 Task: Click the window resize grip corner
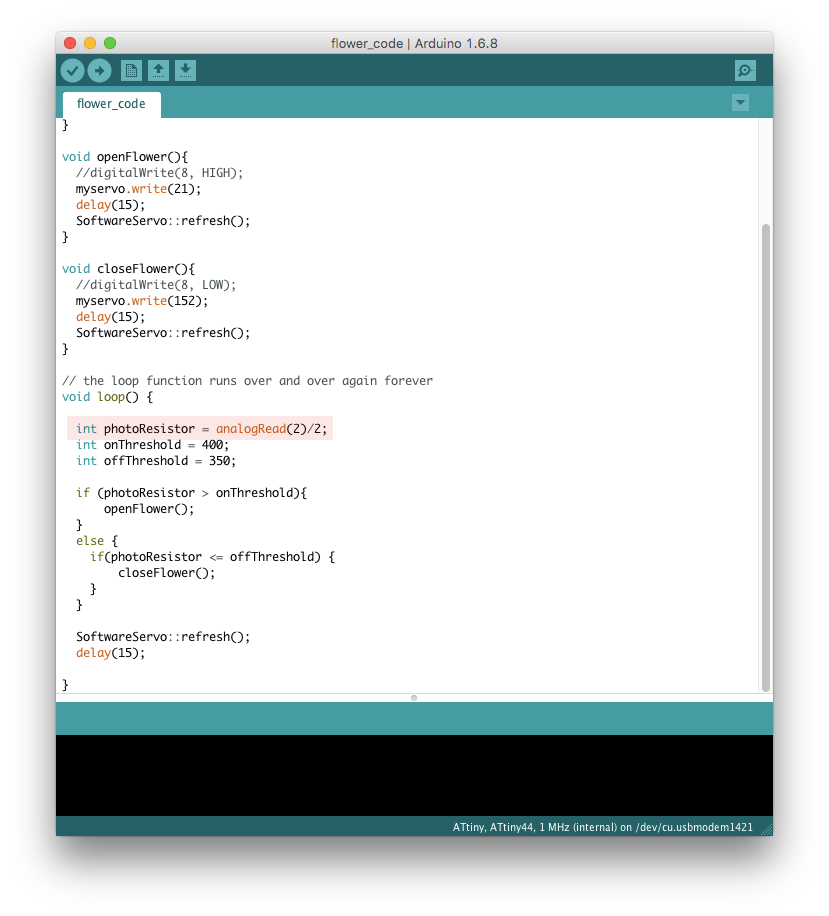pyautogui.click(x=767, y=830)
